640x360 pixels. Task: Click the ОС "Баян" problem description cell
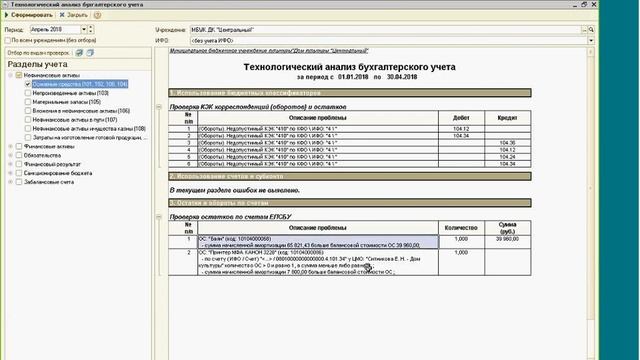click(x=318, y=242)
